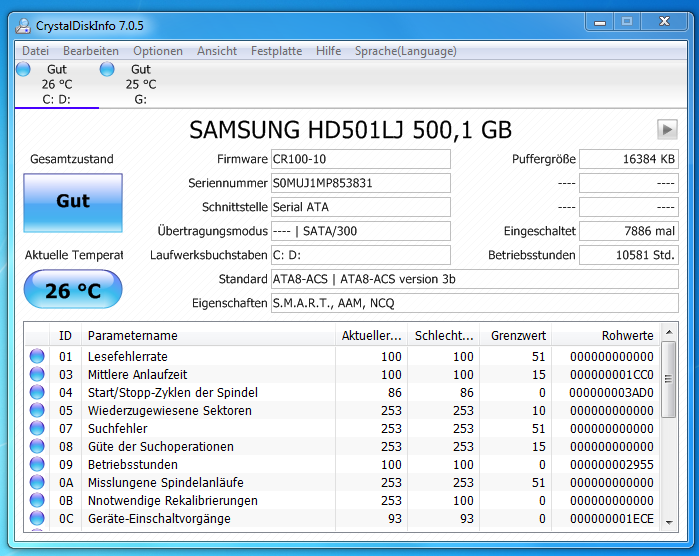
Task: Click the SMART list scrollbar thumb
Action: pos(669,379)
